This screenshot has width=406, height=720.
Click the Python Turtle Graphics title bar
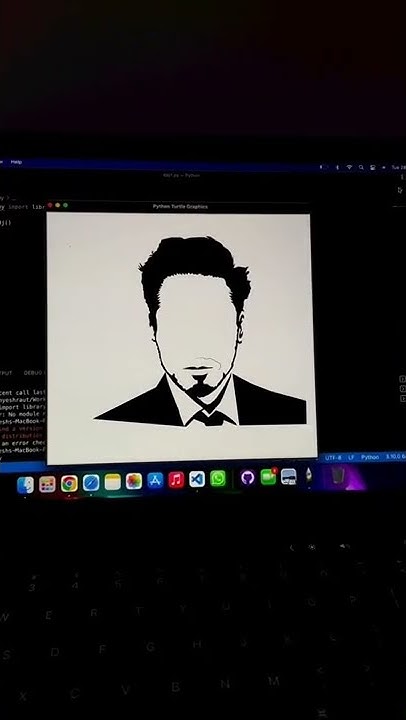tap(180, 207)
